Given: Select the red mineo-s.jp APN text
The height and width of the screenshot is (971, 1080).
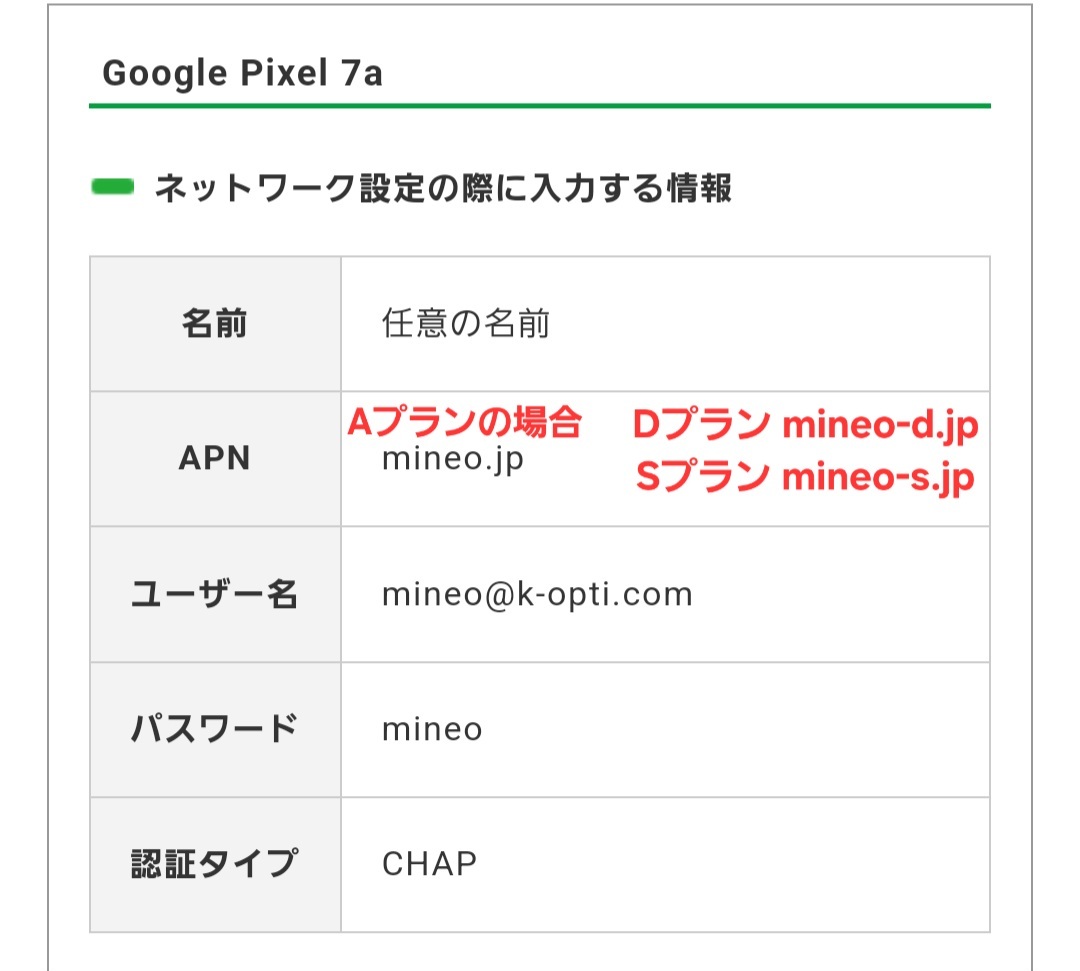Looking at the screenshot, I should (877, 478).
